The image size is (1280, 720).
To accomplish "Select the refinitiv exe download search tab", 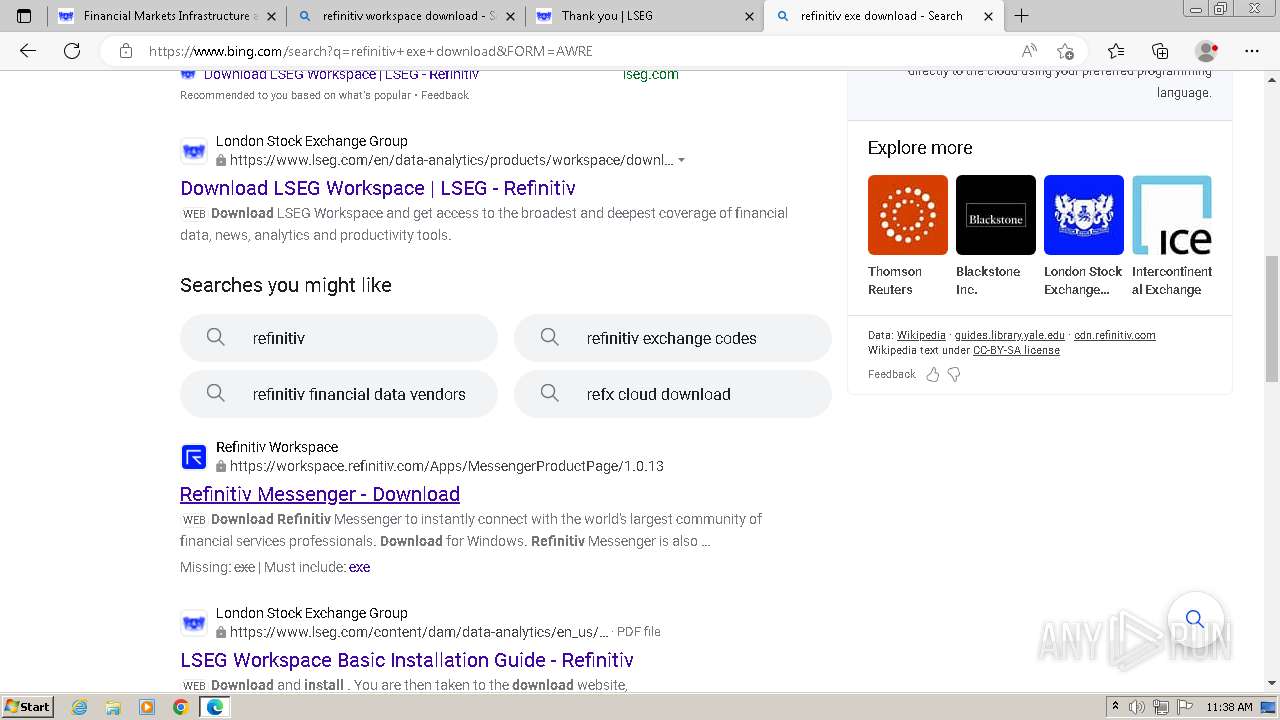I will click(x=883, y=16).
